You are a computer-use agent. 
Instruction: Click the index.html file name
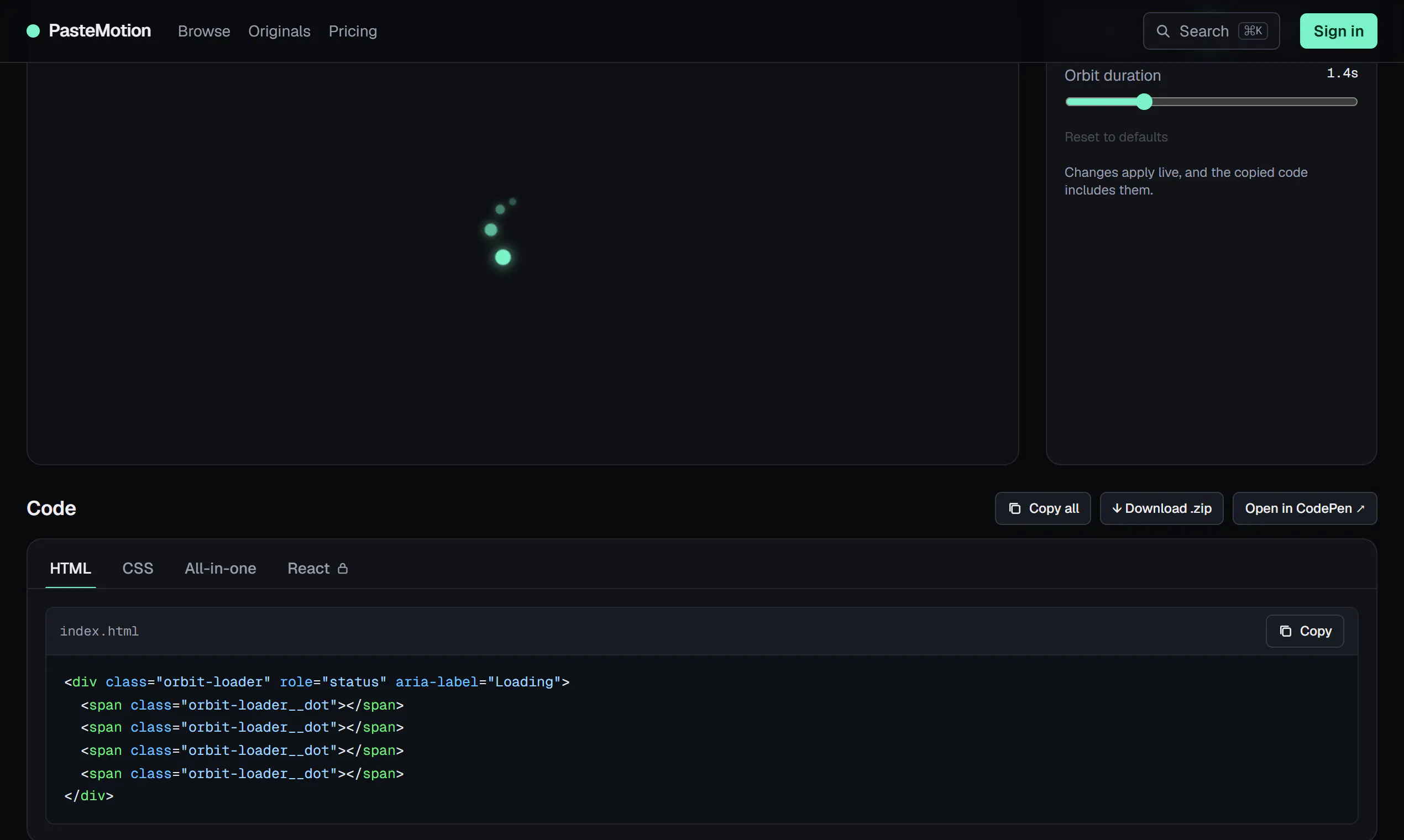point(99,631)
